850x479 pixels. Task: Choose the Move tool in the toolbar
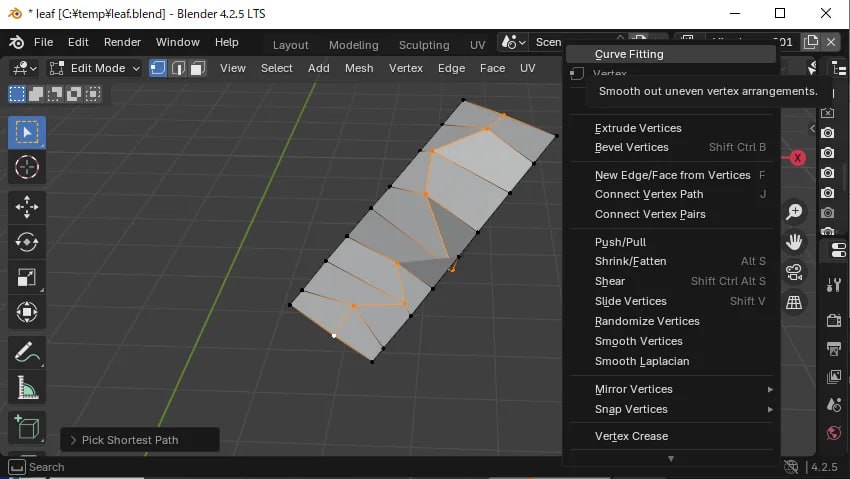pyautogui.click(x=27, y=207)
